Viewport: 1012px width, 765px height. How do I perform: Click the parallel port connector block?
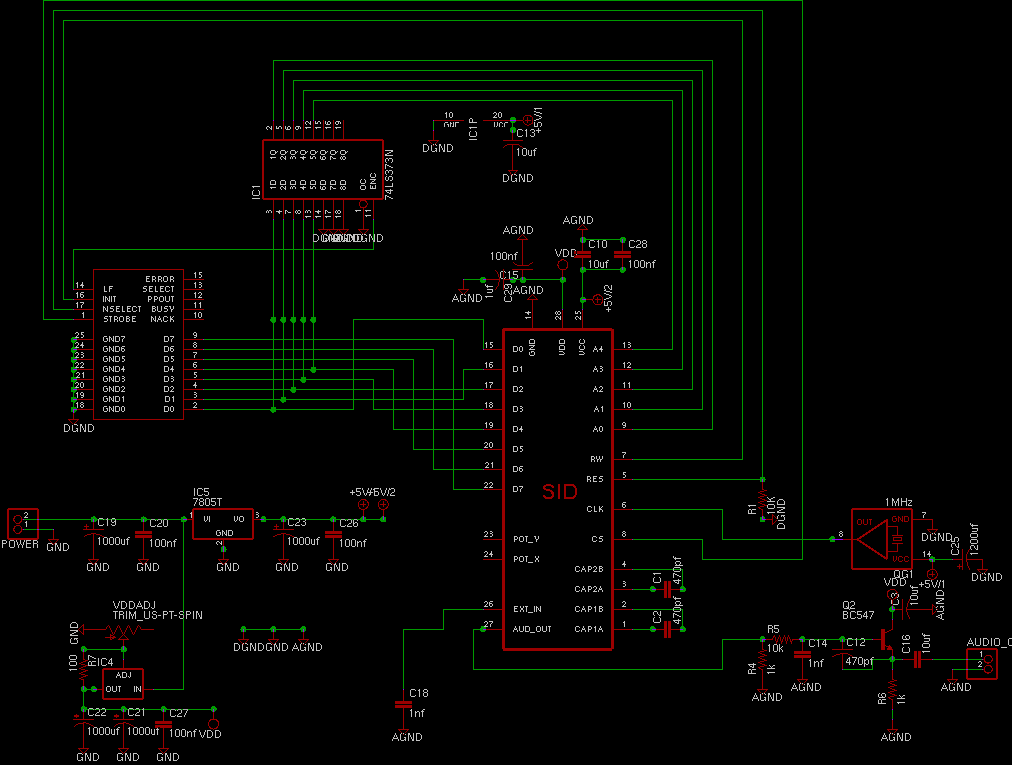tap(138, 343)
